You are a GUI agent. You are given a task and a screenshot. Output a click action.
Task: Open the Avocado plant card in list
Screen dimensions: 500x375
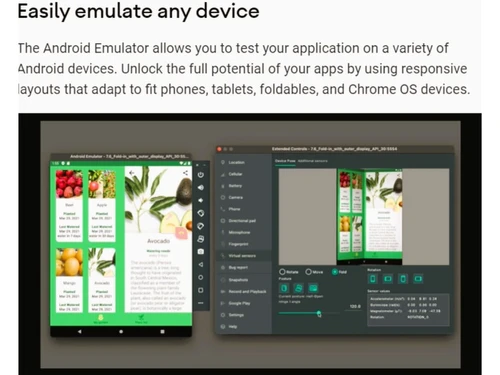pyautogui.click(x=102, y=280)
